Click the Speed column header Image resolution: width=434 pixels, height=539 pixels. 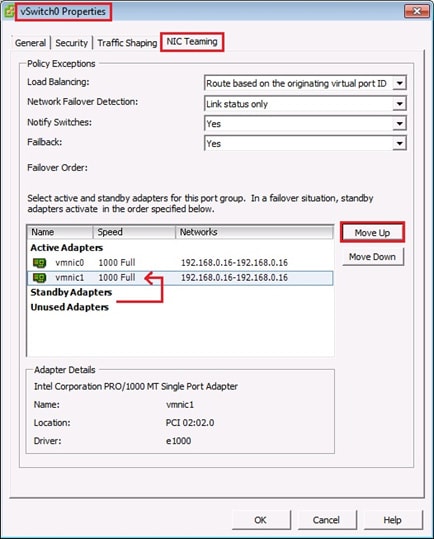pos(134,232)
